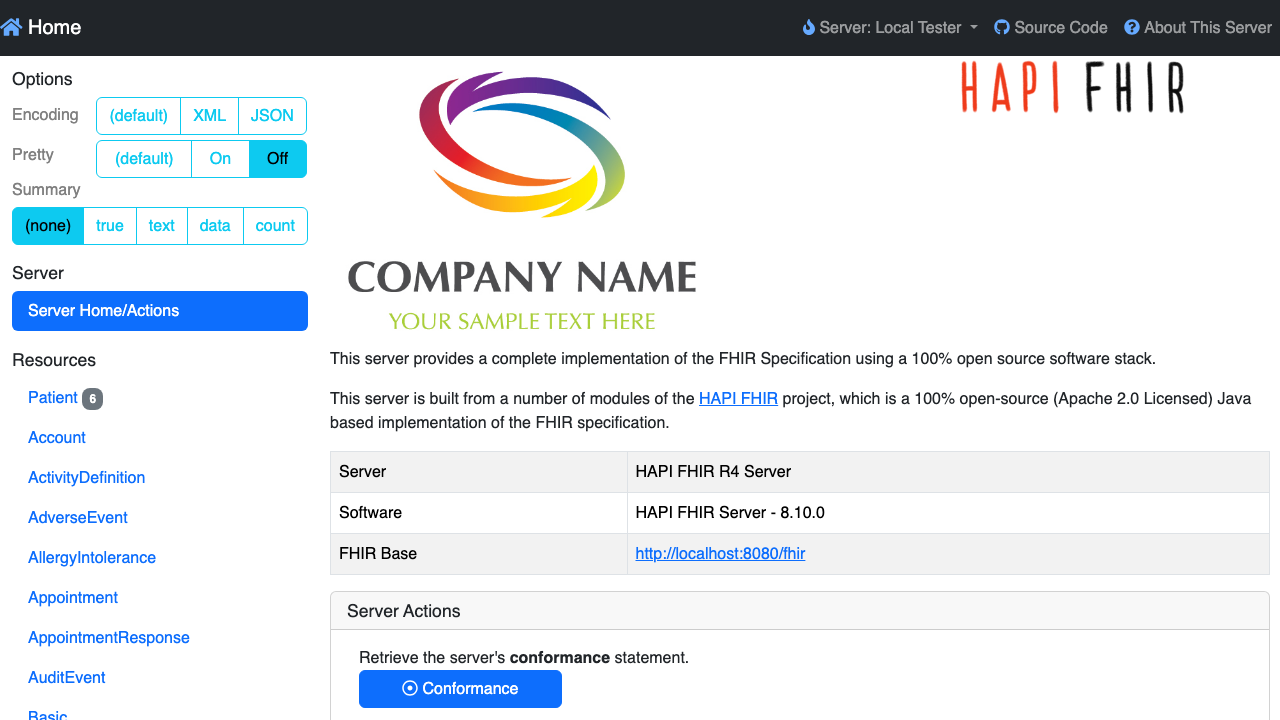Click the circle icon in the Conformance button

[x=409, y=688]
